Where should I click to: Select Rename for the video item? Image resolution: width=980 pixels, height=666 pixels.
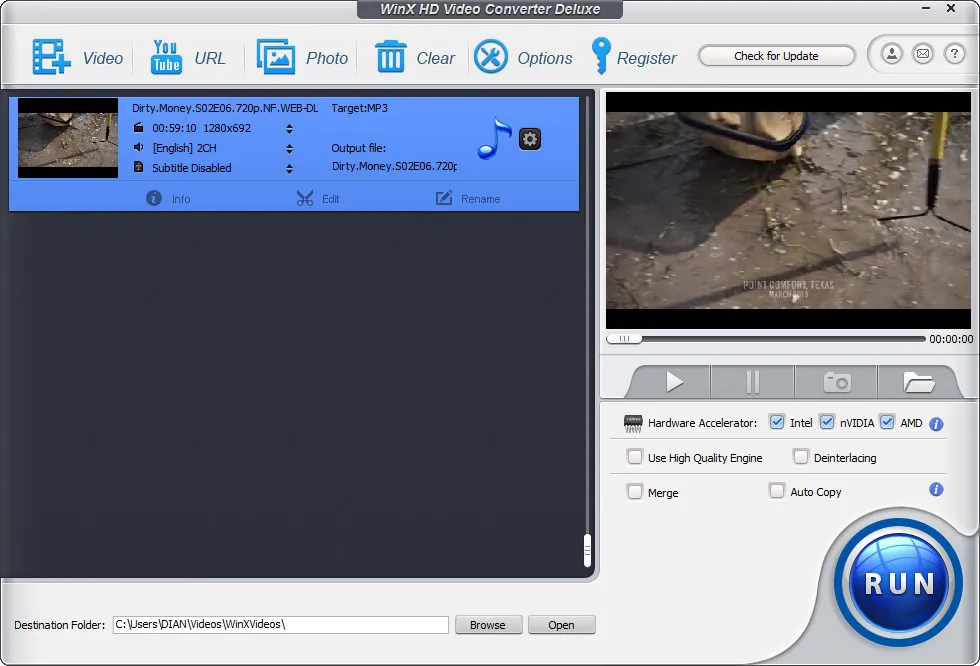(468, 198)
